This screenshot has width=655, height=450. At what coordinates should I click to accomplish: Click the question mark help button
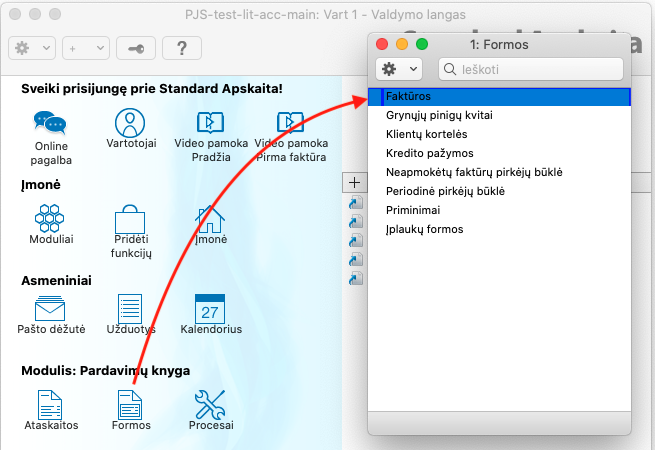click(182, 48)
